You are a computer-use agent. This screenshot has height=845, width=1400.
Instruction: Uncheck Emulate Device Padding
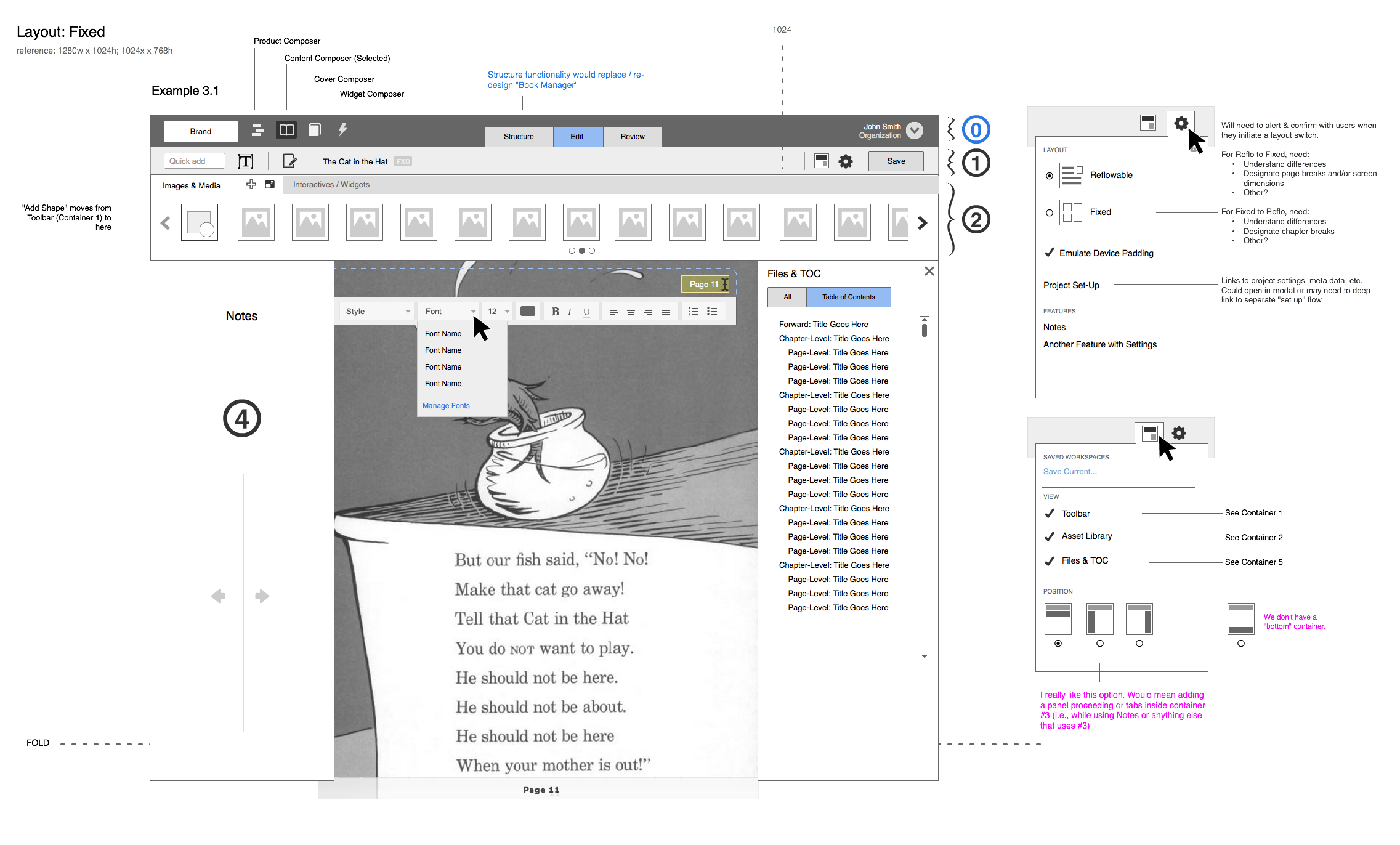pos(1050,253)
